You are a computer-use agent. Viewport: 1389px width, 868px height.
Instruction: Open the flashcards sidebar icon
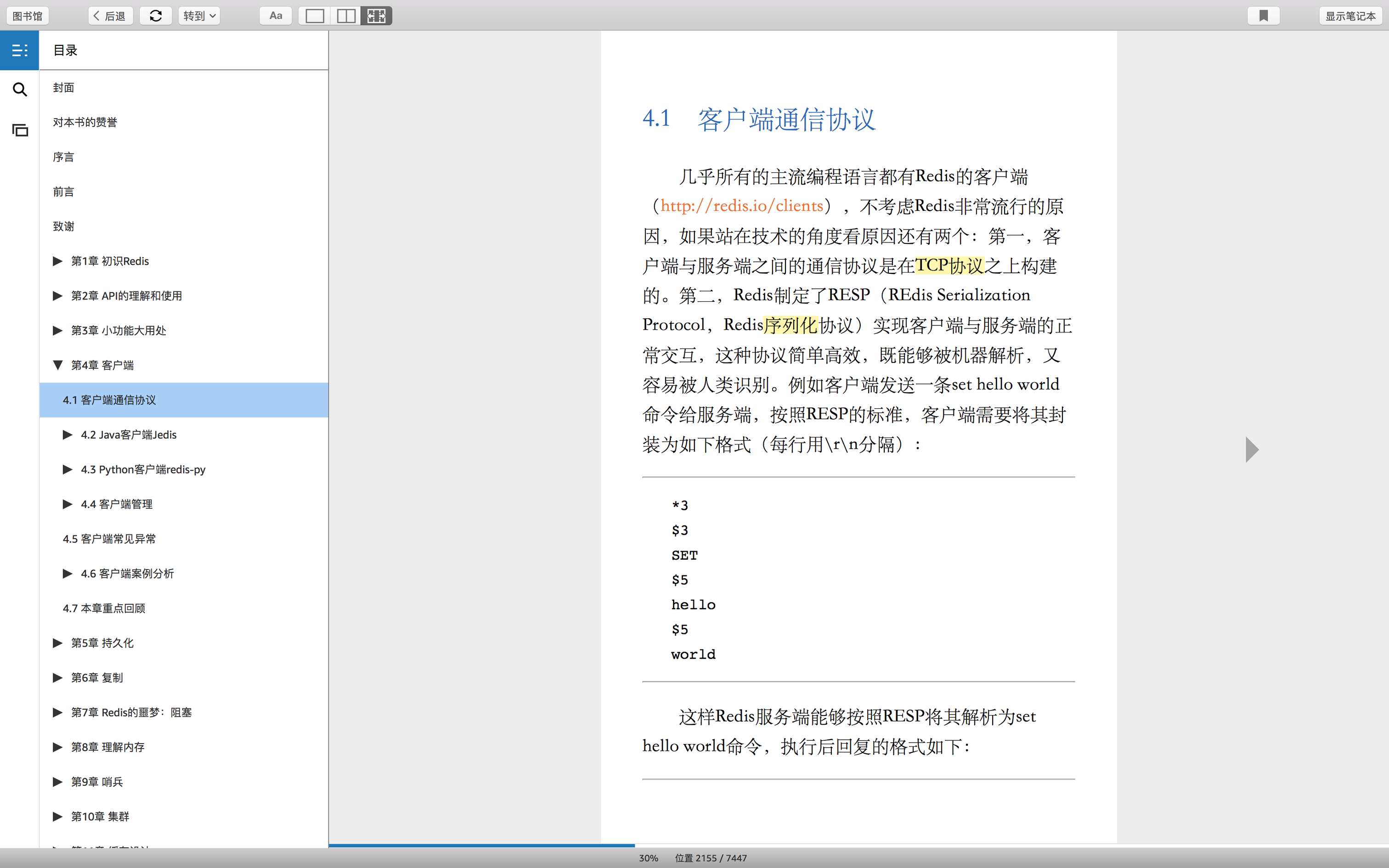[x=19, y=130]
